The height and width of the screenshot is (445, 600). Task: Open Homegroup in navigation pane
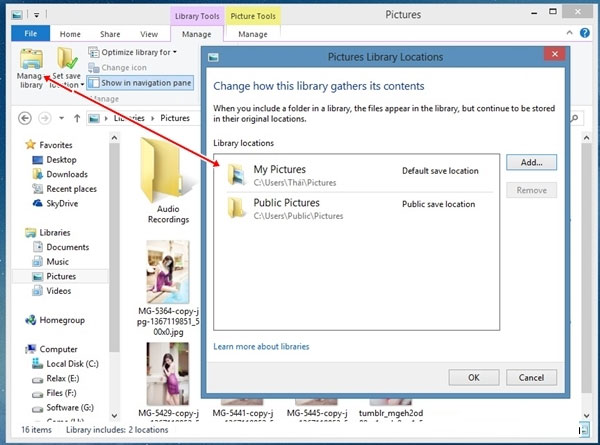pyautogui.click(x=55, y=320)
